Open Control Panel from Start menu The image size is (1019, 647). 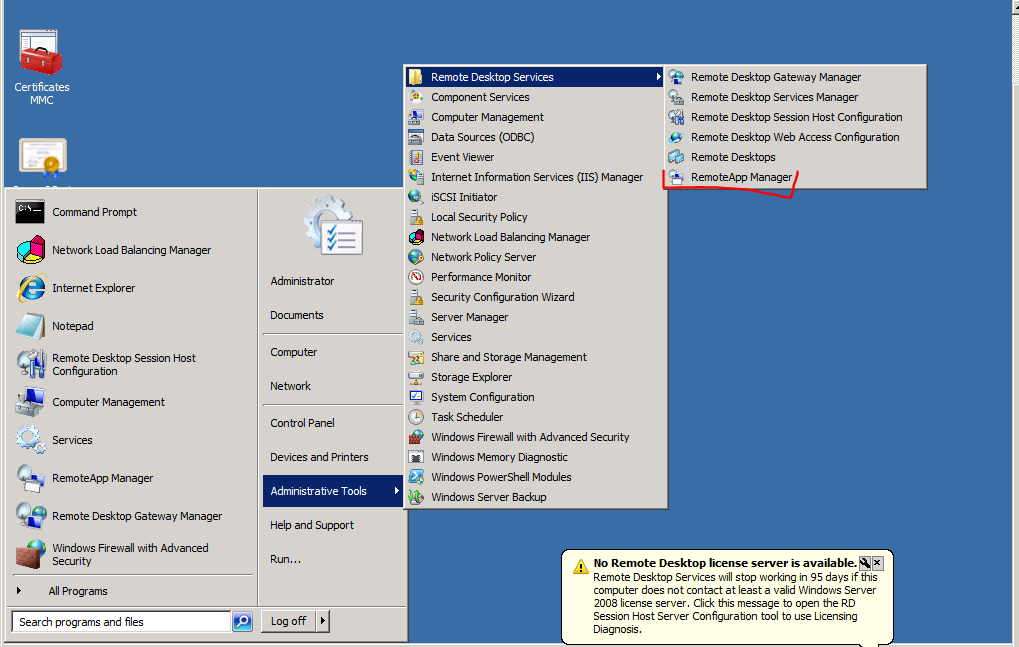pyautogui.click(x=302, y=423)
